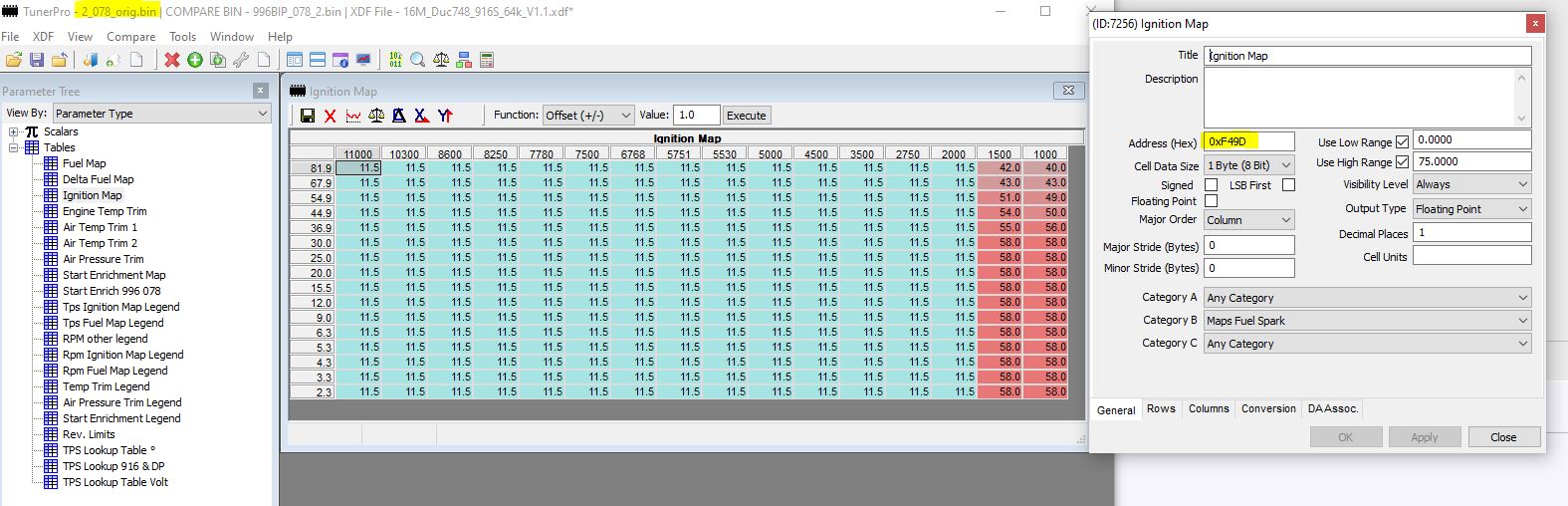Click the Title field containing Ignition Map
1568x506 pixels.
(x=1368, y=56)
